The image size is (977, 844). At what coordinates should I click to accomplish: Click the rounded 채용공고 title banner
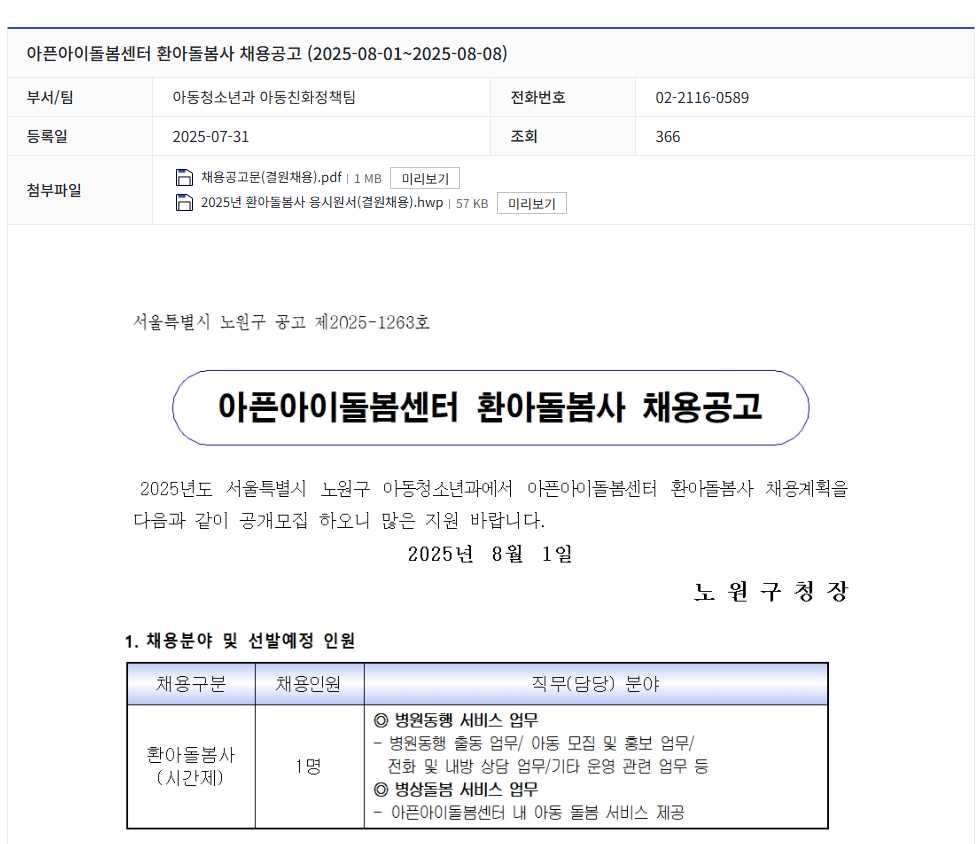pos(493,407)
